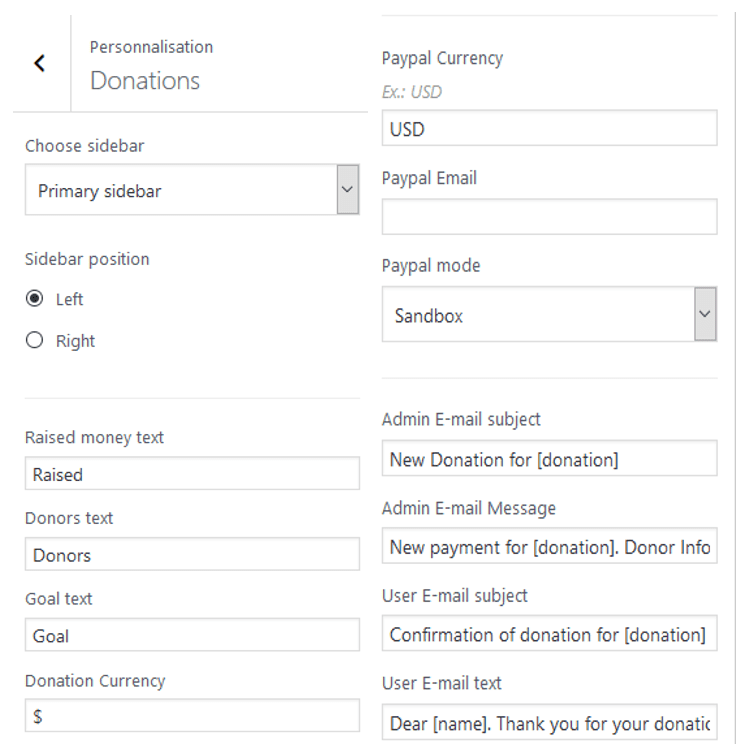Click the back arrow beside Personnalisation
Screen dimensions: 736x744
pyautogui.click(x=40, y=63)
